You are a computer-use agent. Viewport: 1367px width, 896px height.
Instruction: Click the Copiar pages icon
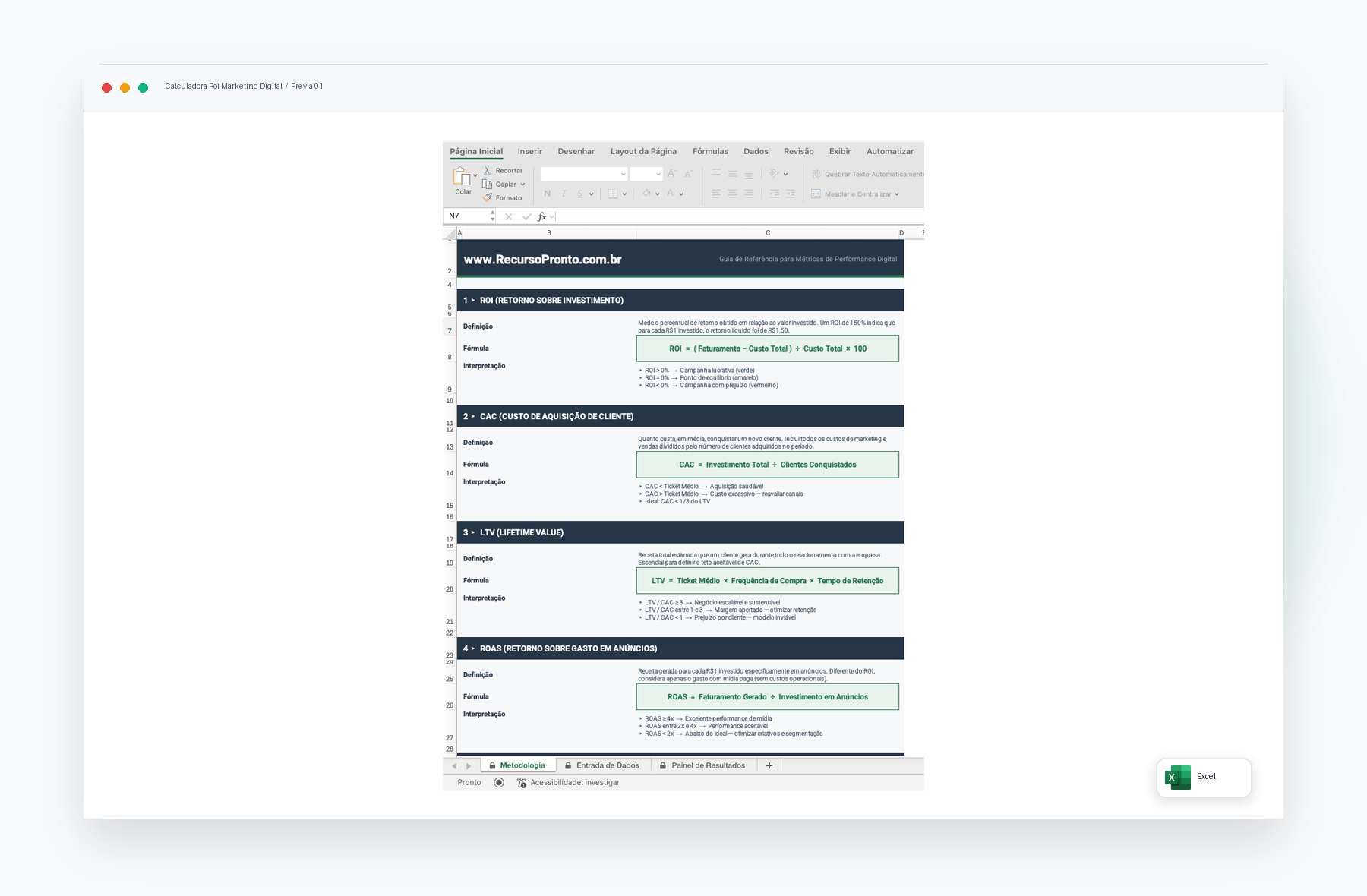488,185
